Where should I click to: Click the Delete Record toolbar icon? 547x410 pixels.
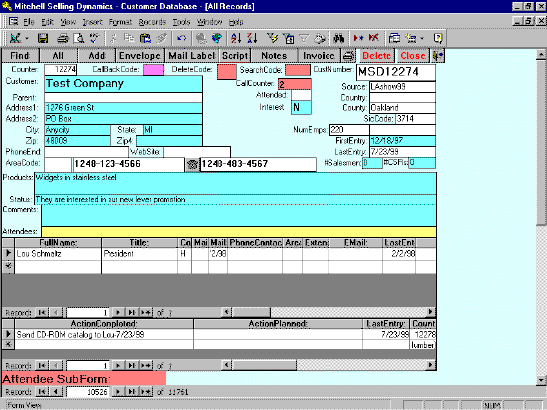pos(374,38)
